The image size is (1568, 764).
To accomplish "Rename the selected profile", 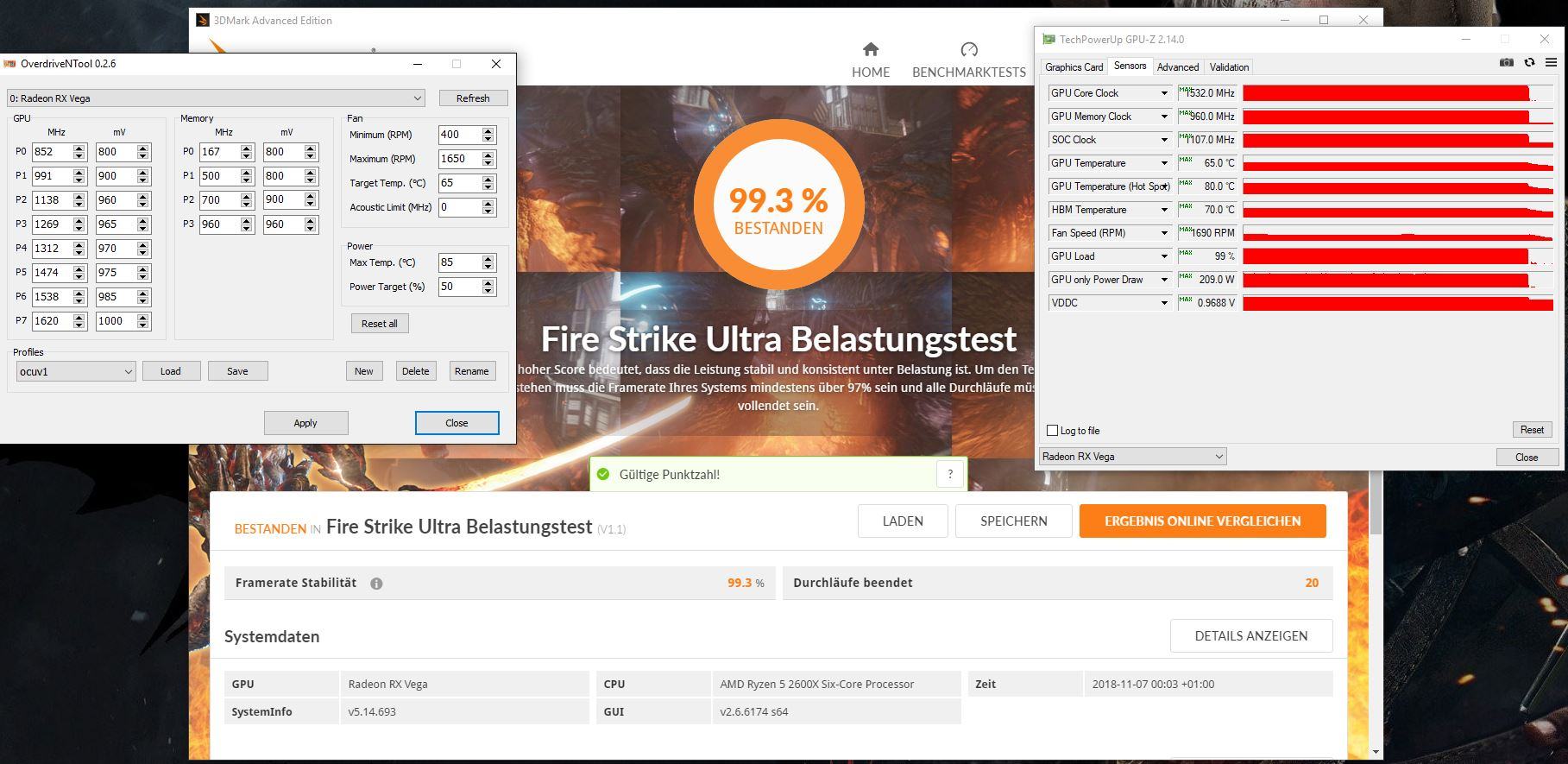I will (x=471, y=371).
